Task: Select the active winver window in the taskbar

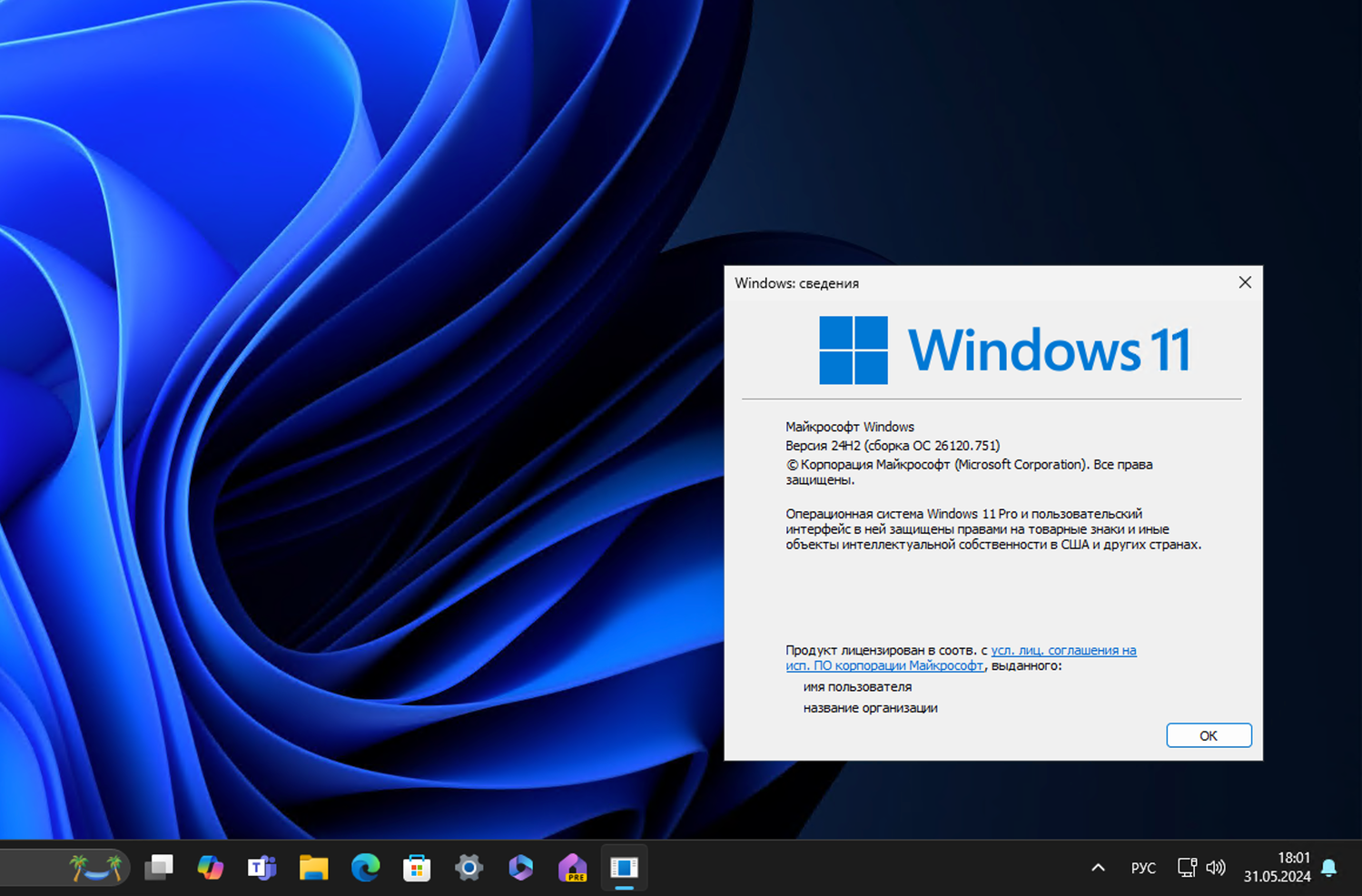Action: click(624, 868)
